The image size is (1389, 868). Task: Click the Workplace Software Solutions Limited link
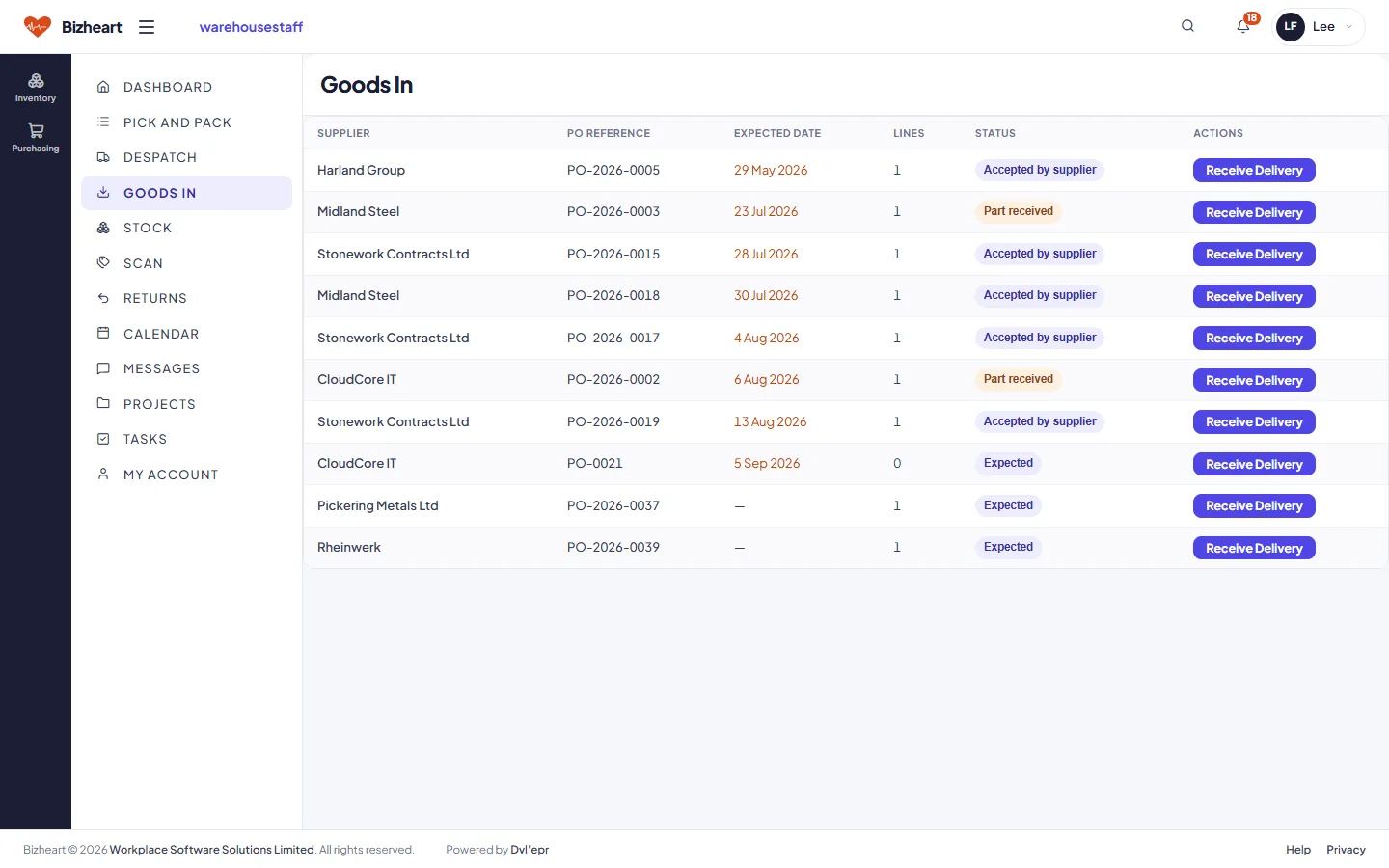[212, 850]
